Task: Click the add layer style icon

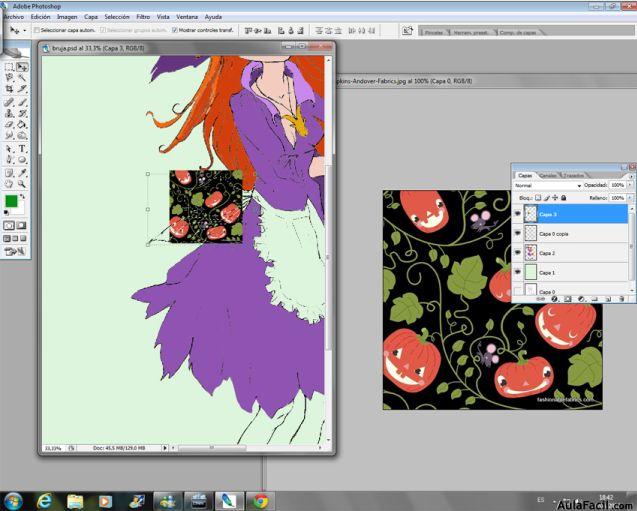Action: tap(554, 299)
